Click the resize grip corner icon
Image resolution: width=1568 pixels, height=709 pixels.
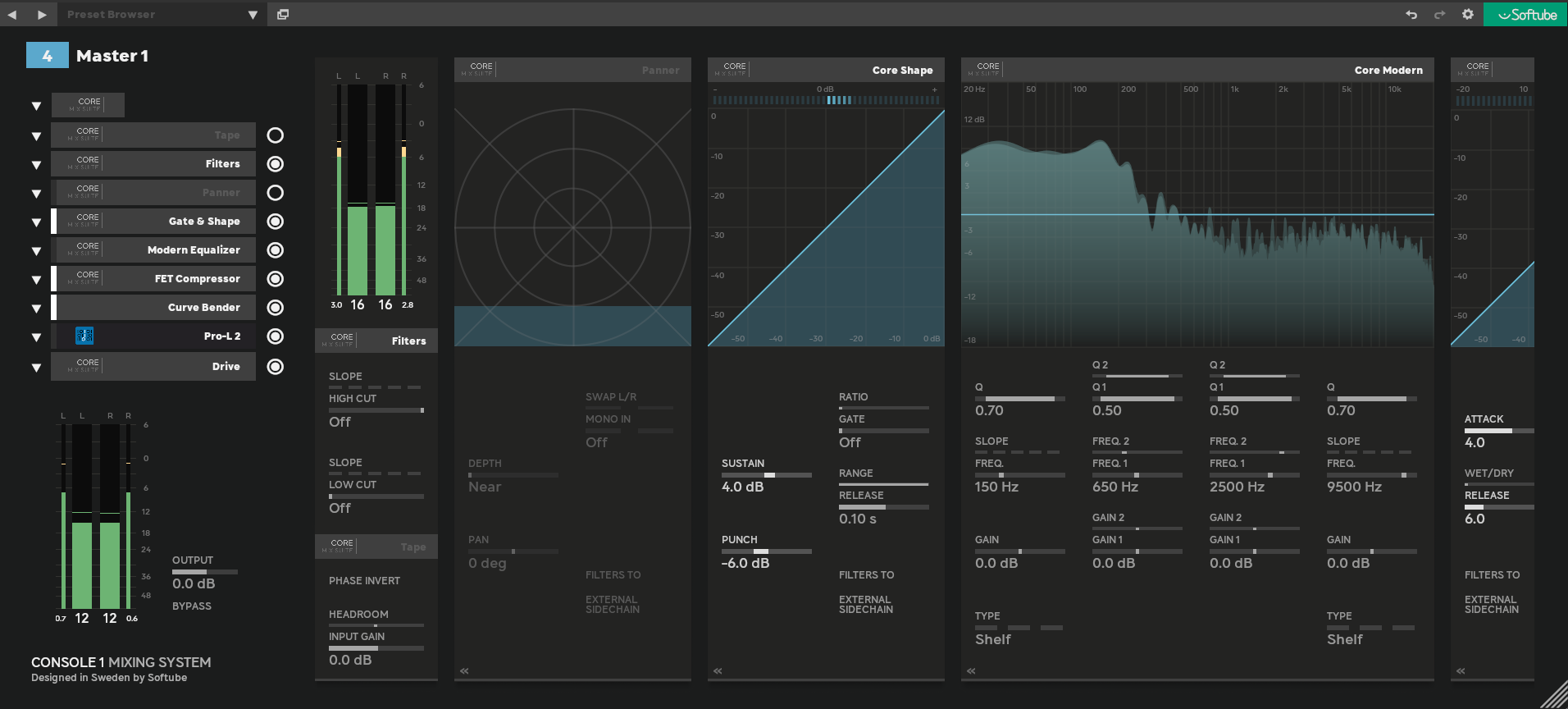point(1554,695)
